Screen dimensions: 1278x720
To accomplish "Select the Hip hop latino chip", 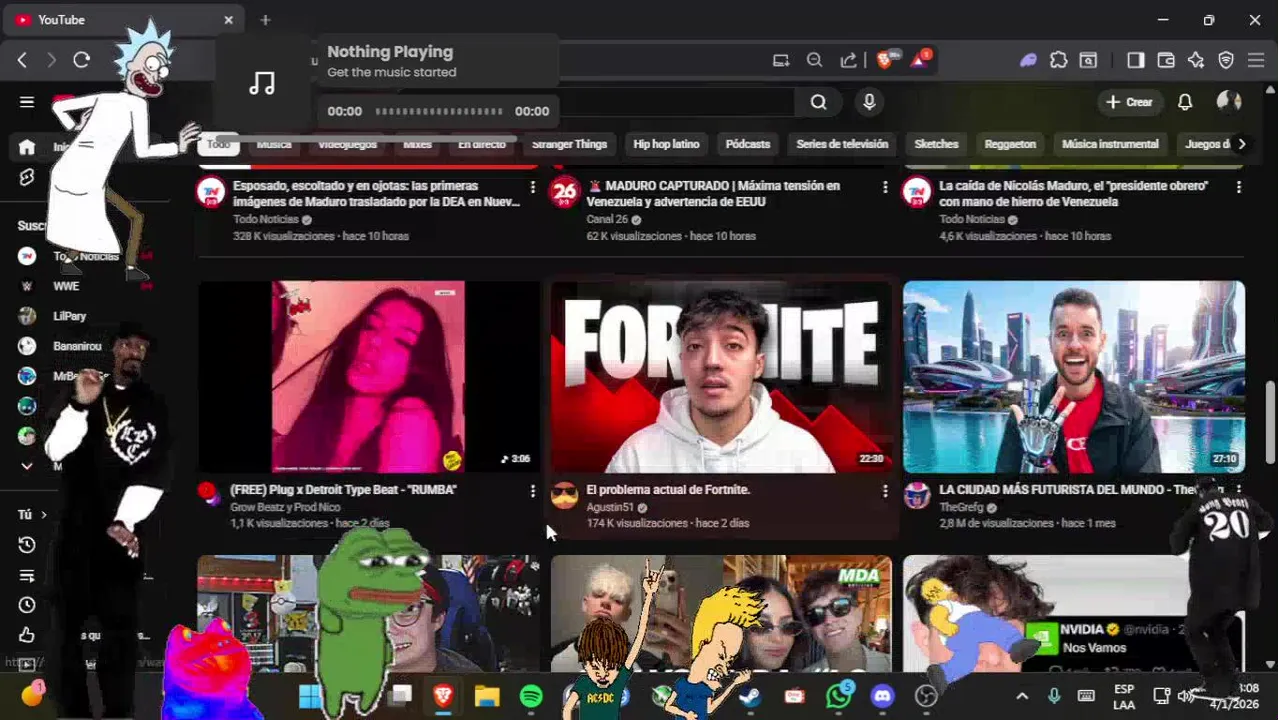I will coord(666,144).
